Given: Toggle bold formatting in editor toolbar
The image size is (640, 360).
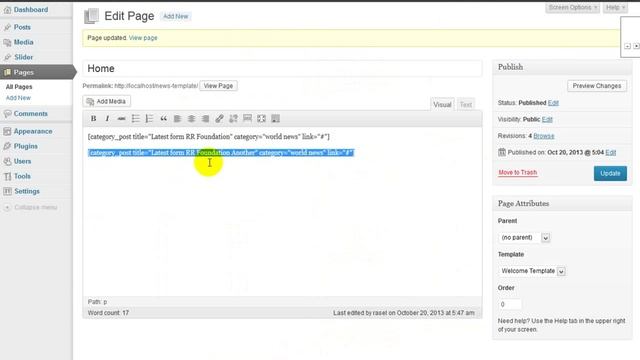Looking at the screenshot, I should pyautogui.click(x=93, y=118).
